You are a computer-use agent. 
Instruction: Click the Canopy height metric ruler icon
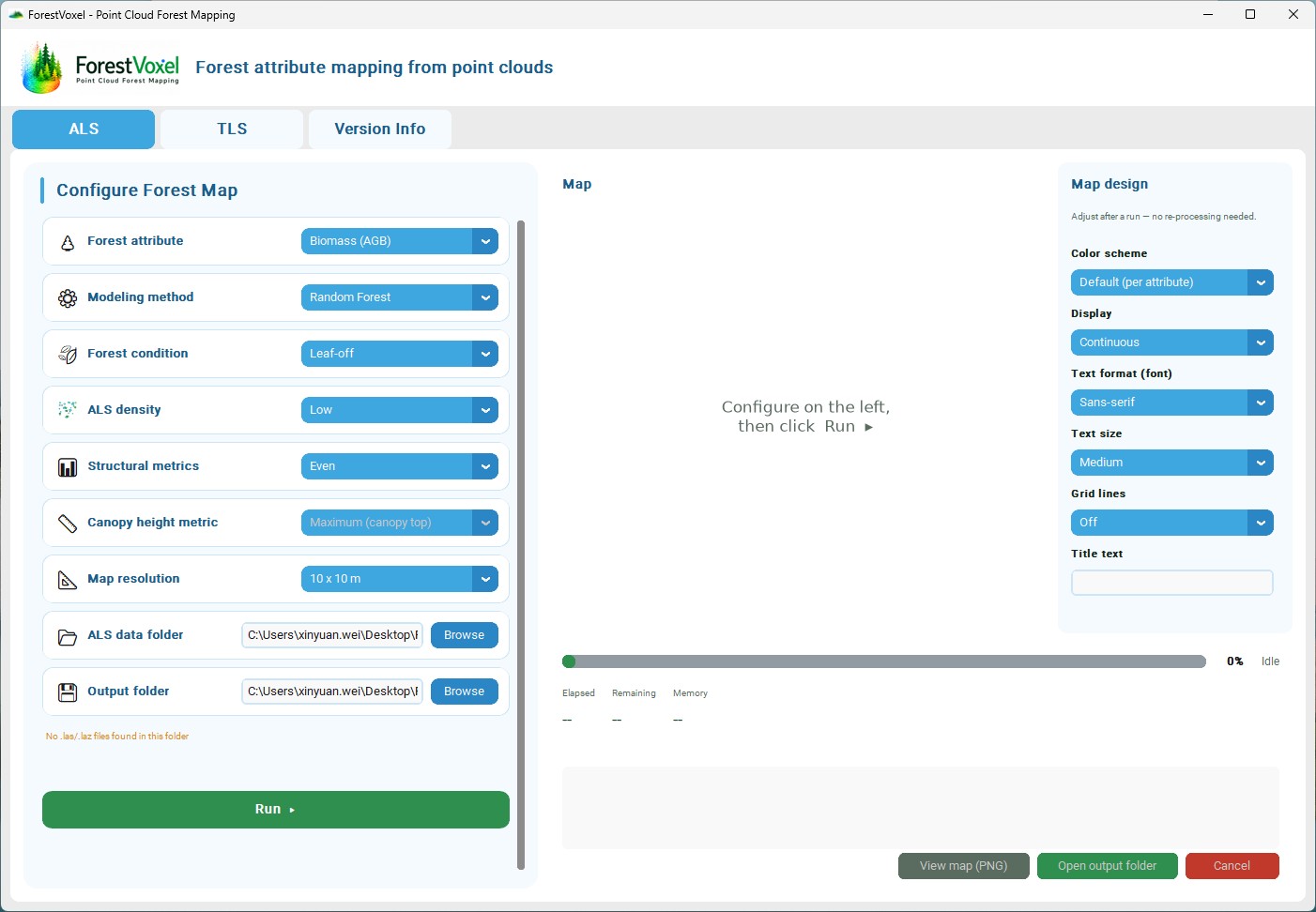click(x=68, y=524)
